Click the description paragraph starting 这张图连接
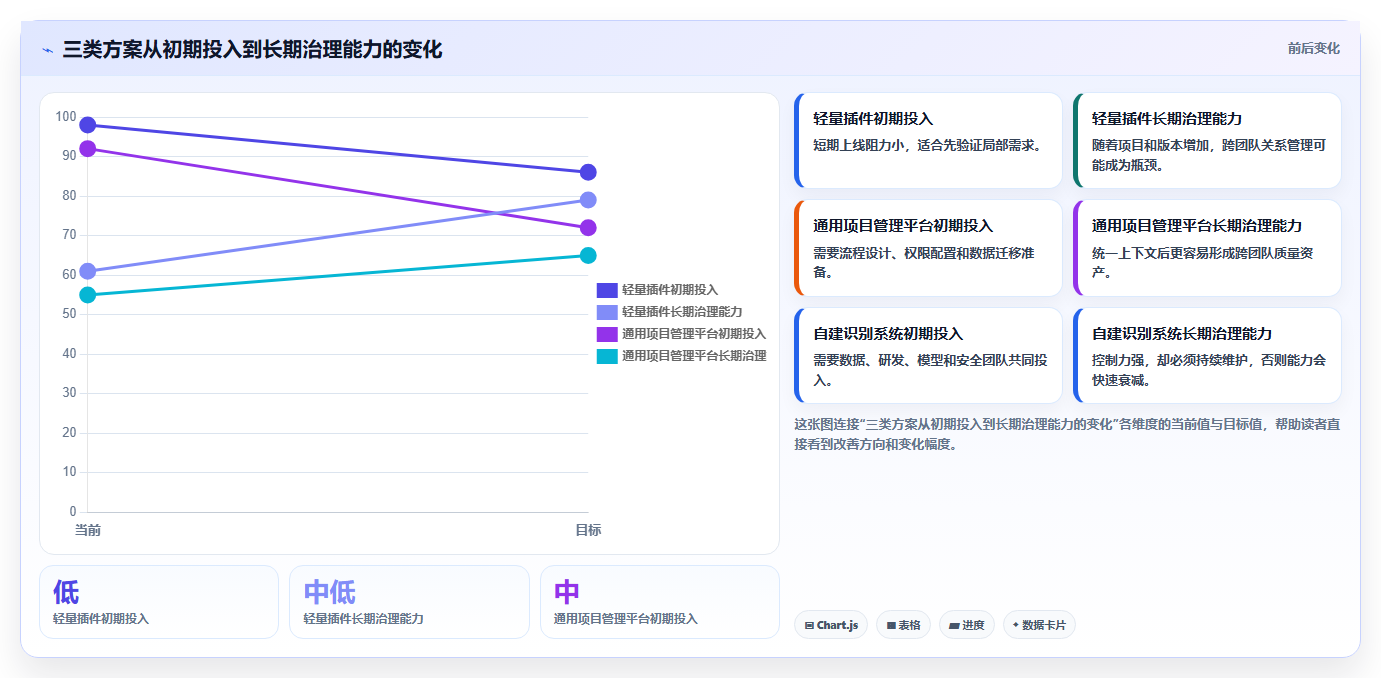This screenshot has height=678, width=1381. (1067, 434)
